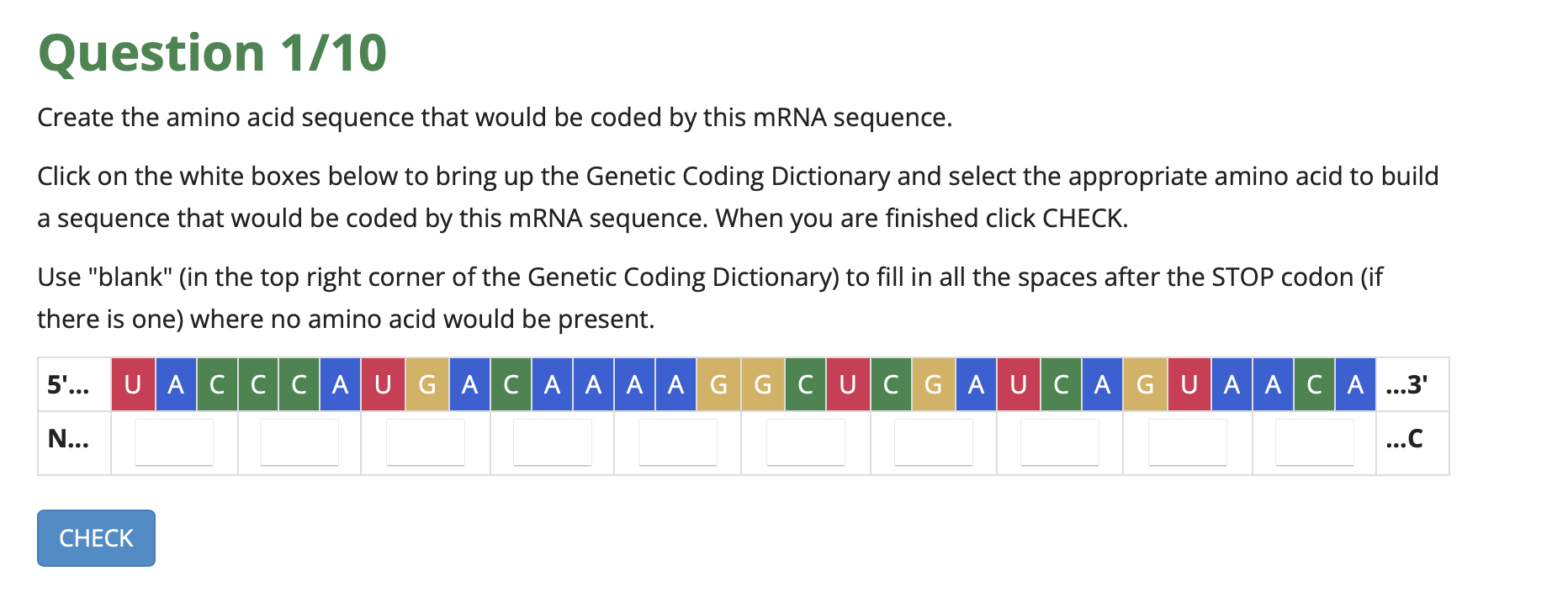Open the fourth codon answer box

pyautogui.click(x=552, y=441)
